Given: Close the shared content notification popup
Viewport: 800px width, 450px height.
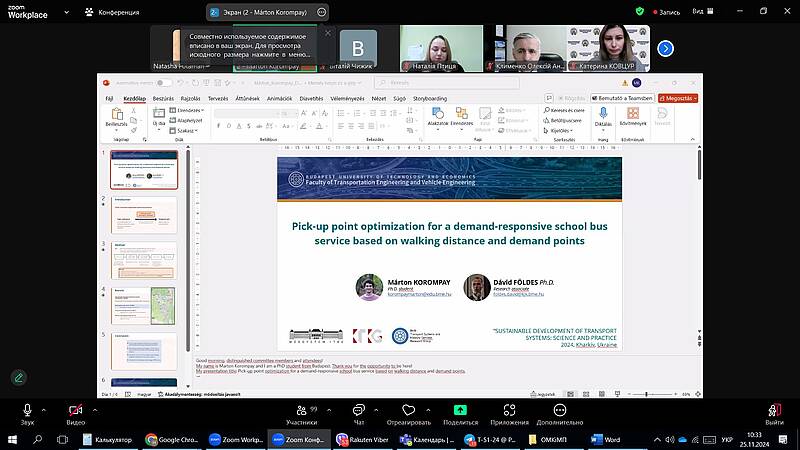Looking at the screenshot, I should [328, 33].
